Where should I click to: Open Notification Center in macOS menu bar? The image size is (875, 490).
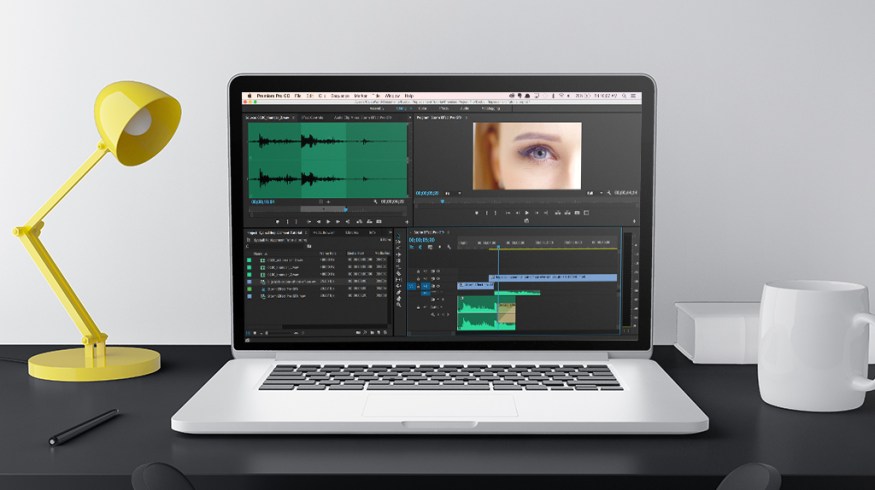[x=633, y=96]
